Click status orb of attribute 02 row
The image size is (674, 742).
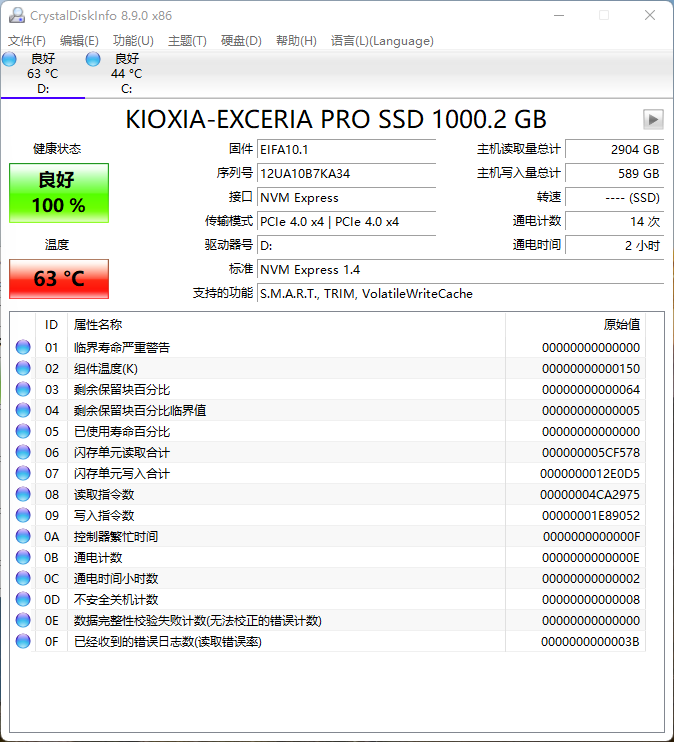click(x=23, y=368)
